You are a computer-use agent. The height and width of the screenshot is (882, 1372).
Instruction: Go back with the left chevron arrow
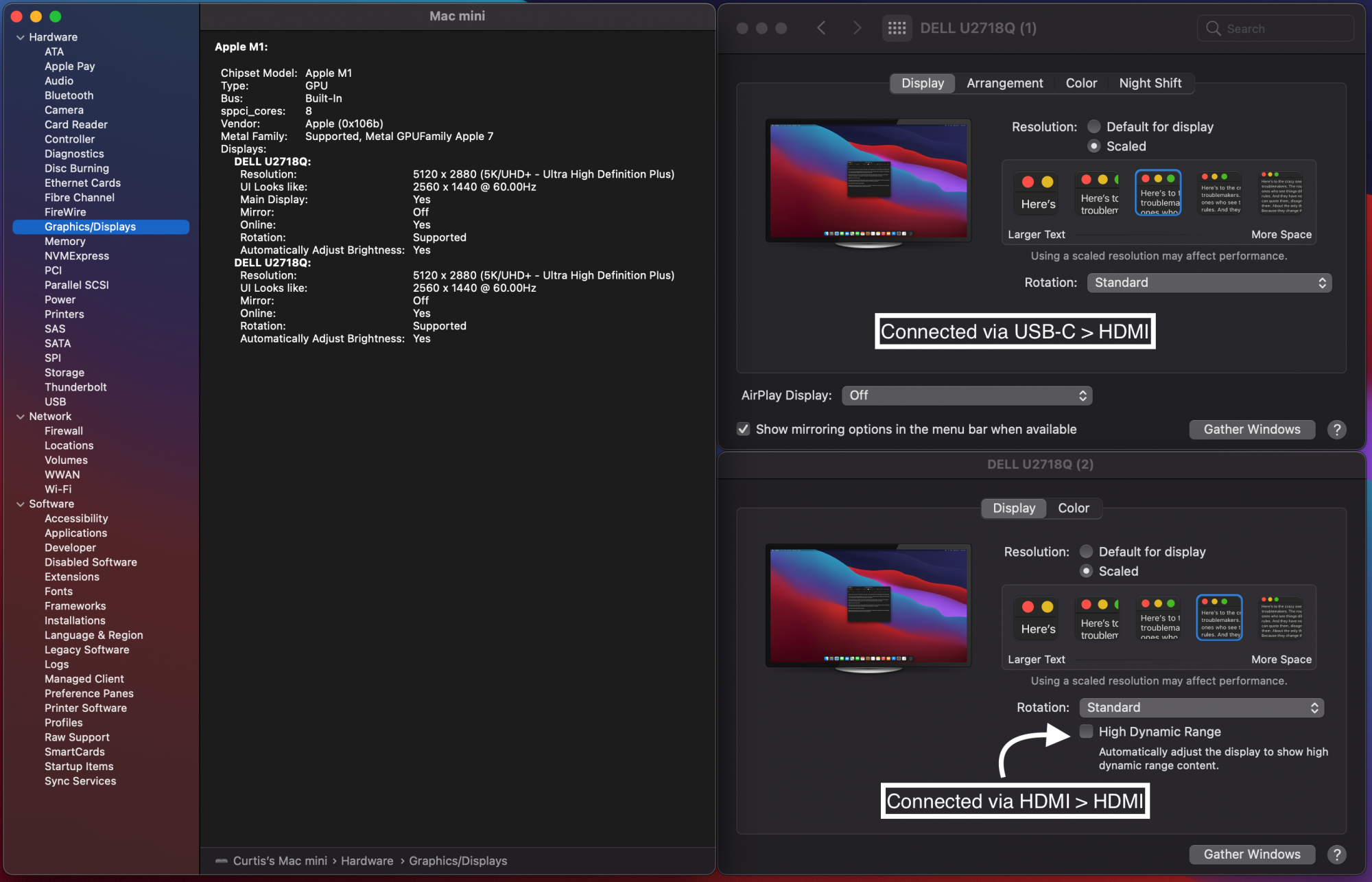(821, 28)
